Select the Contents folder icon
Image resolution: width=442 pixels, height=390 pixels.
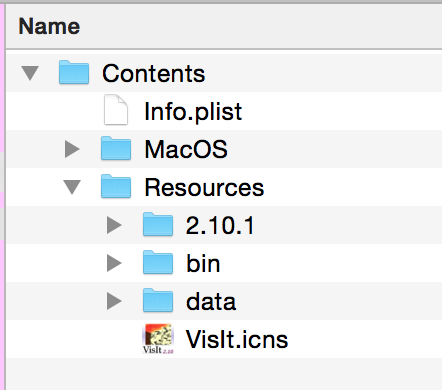coord(74,72)
